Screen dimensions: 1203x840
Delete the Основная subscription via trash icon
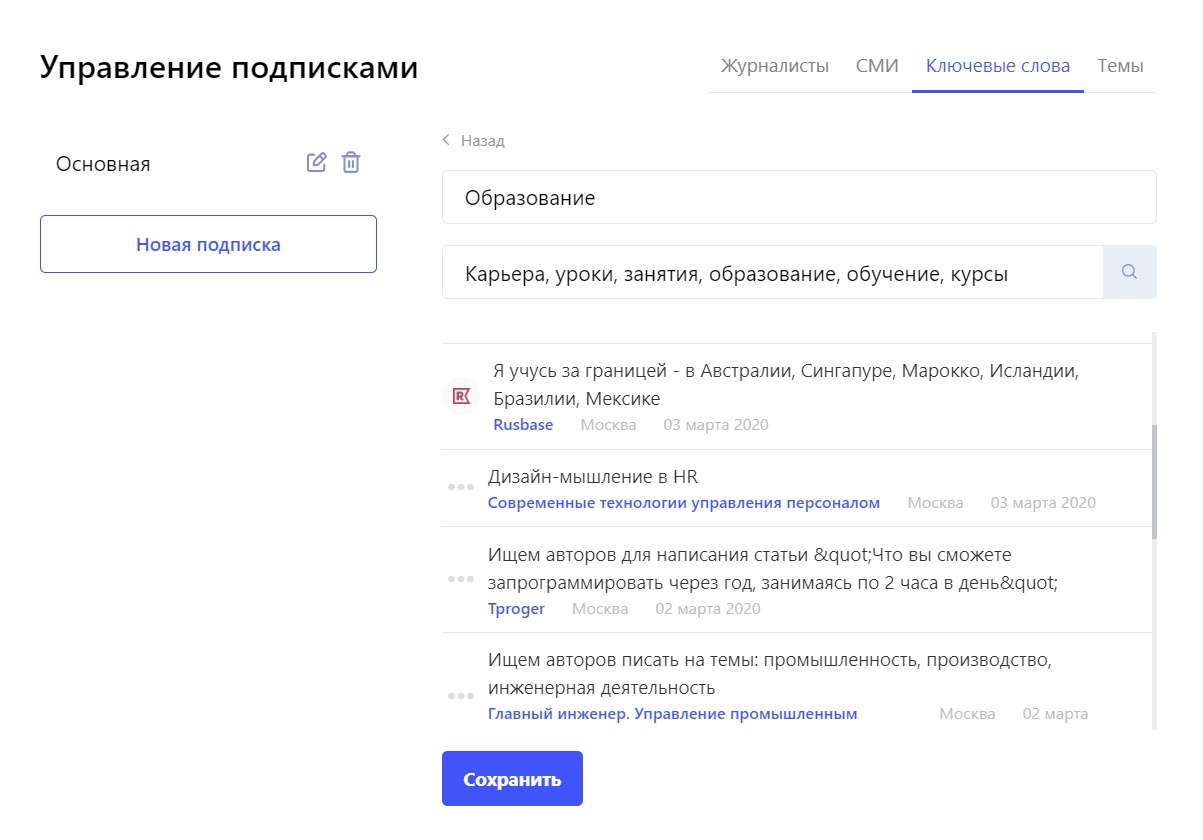[x=351, y=162]
